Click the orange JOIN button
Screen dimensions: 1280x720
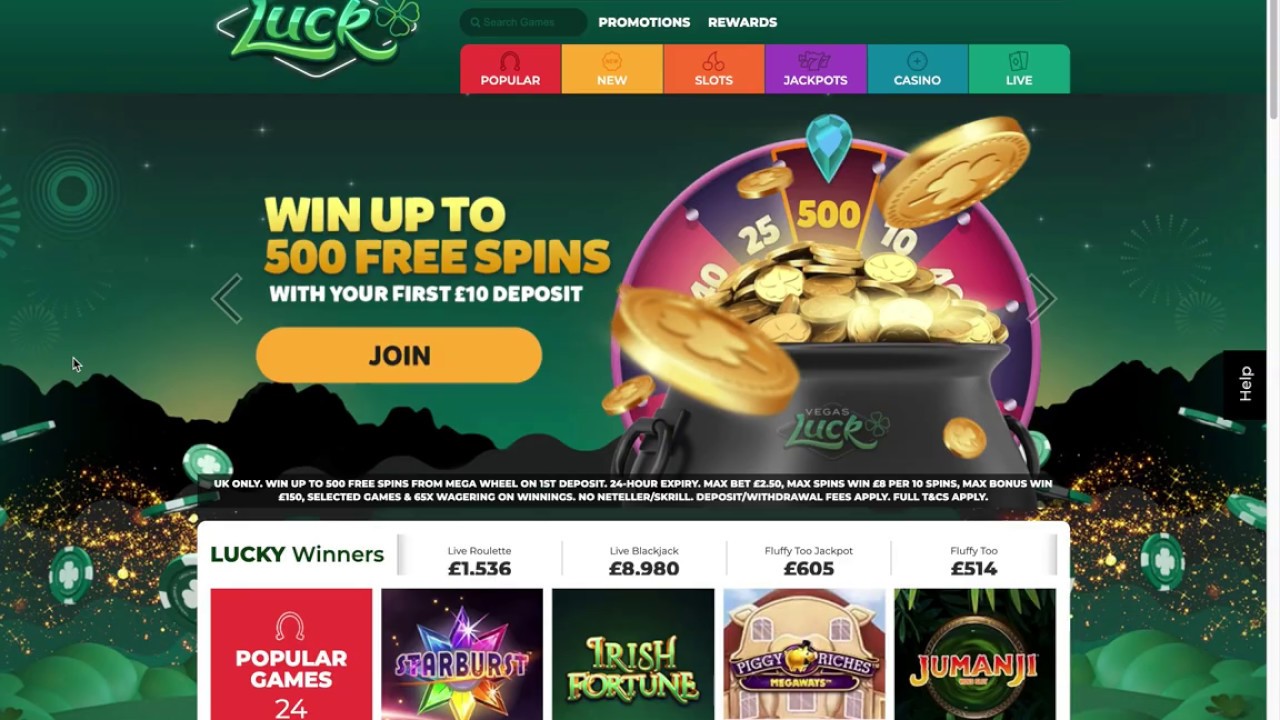click(x=399, y=355)
